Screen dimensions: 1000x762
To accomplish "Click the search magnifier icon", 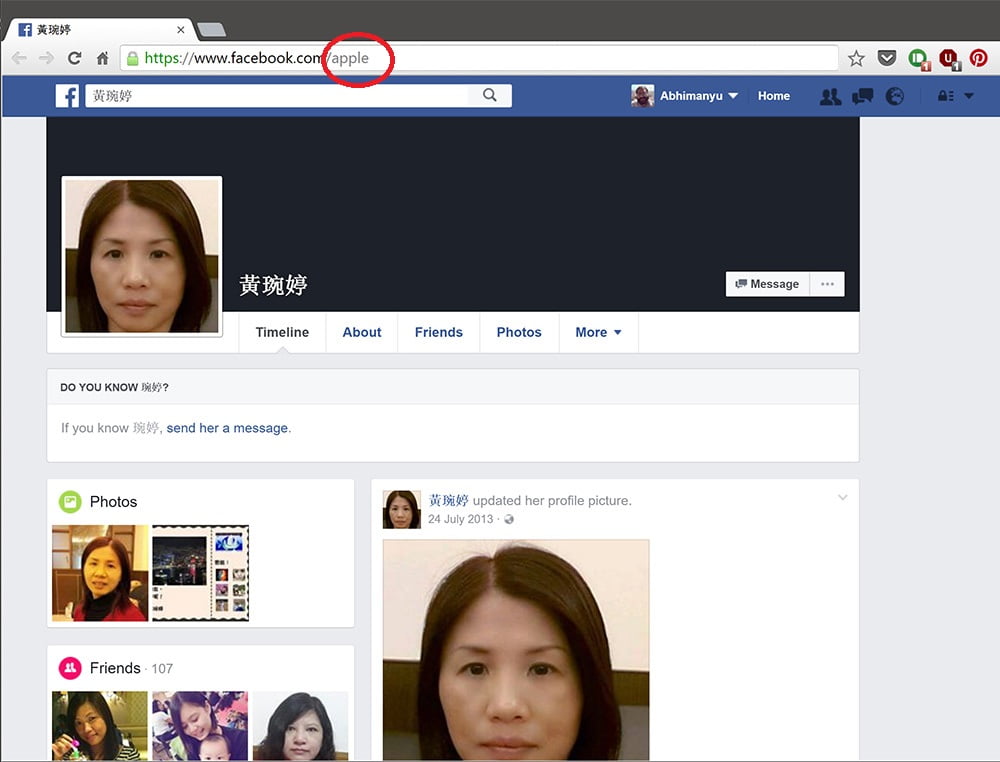I will 489,95.
